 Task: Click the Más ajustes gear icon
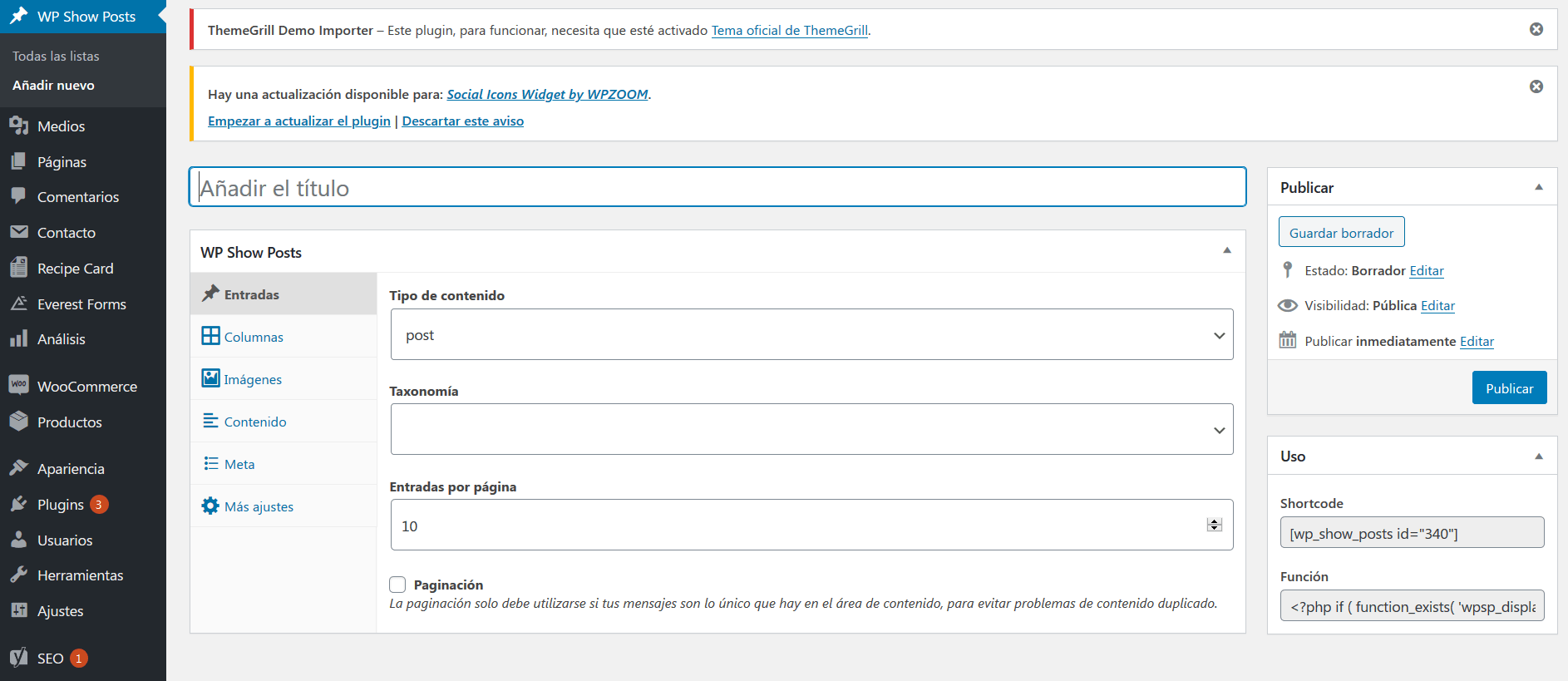coord(210,506)
